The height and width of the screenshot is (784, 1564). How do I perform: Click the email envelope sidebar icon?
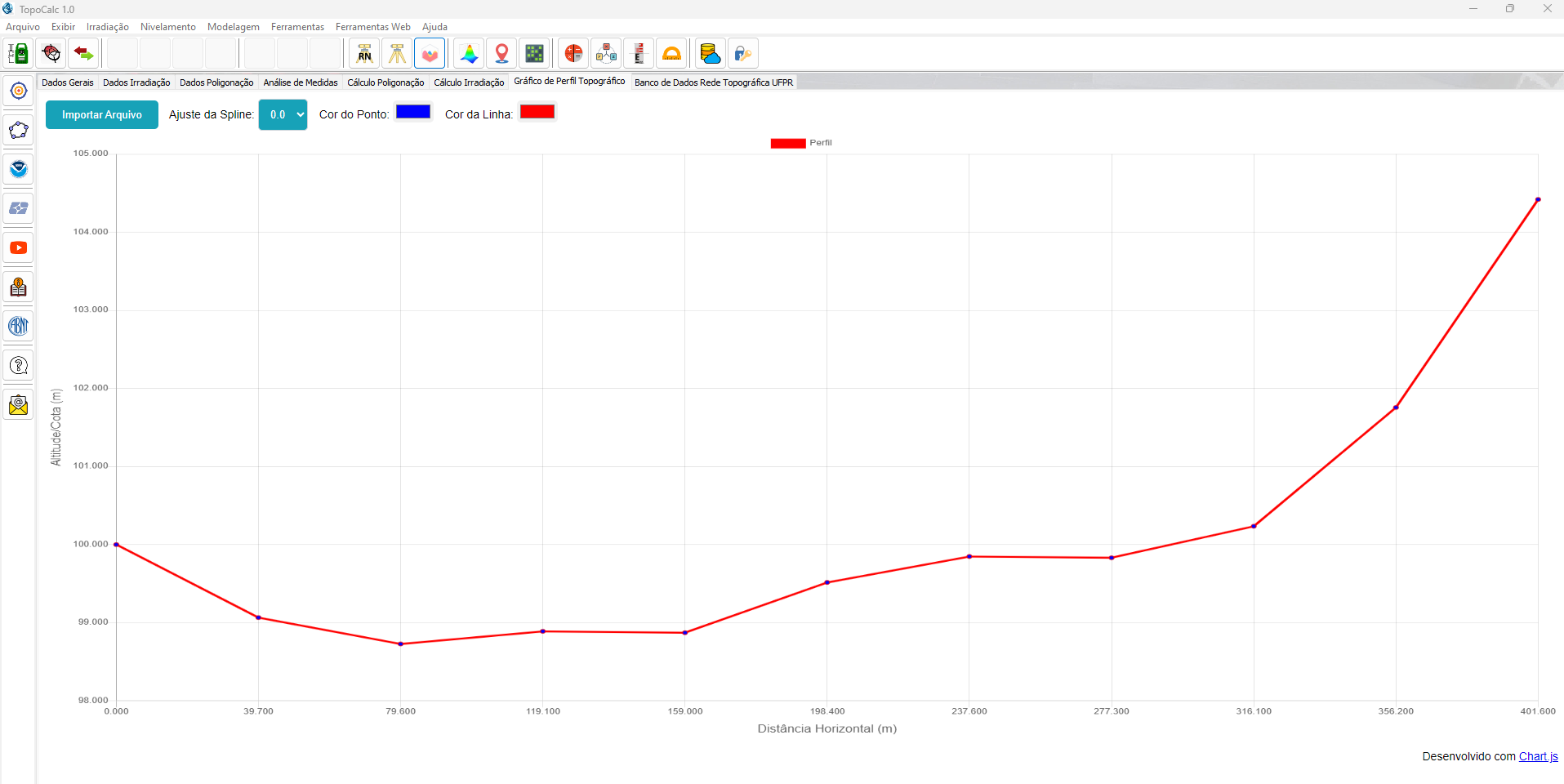coord(18,404)
